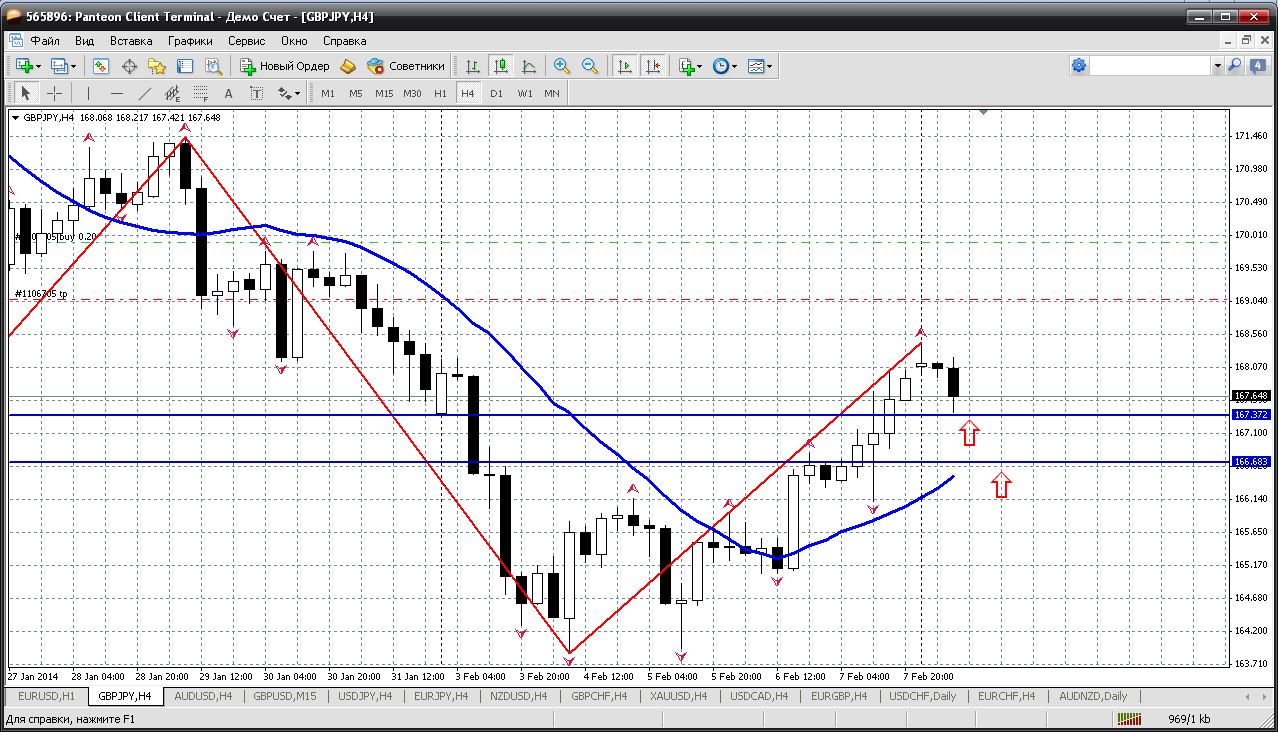This screenshot has width=1278, height=732.
Task: Add a text label (T)
Action: coord(256,93)
